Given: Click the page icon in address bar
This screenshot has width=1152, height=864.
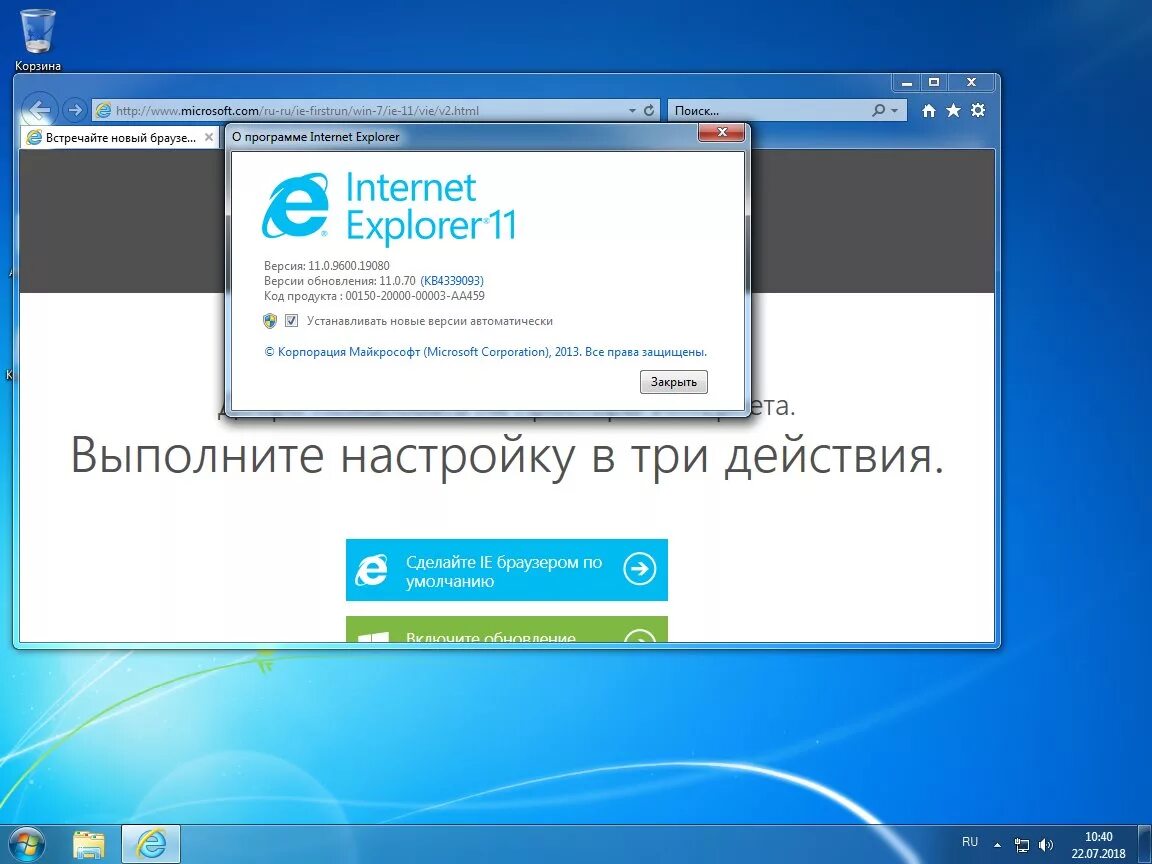Looking at the screenshot, I should tap(104, 110).
